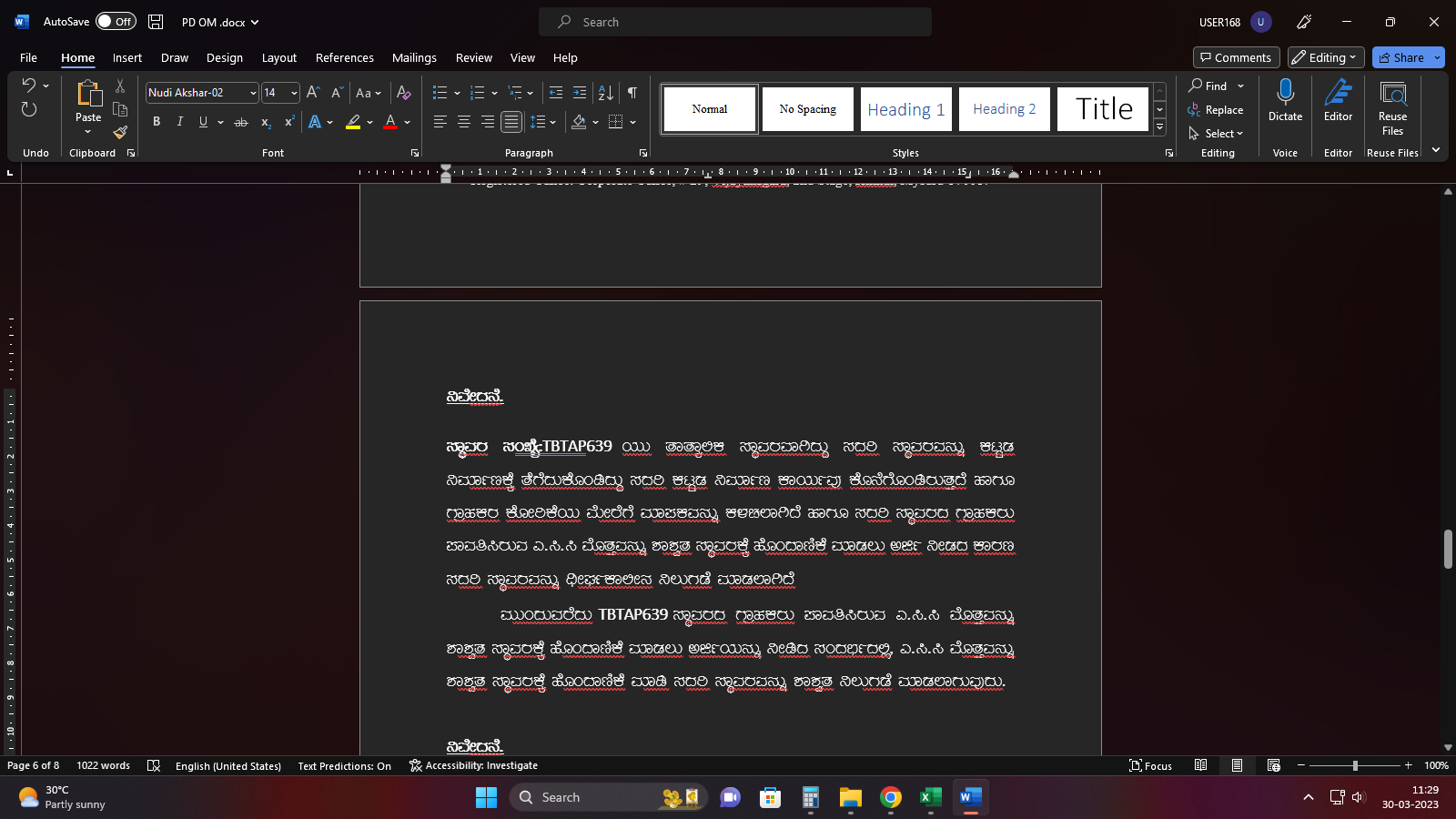The image size is (1456, 819).
Task: Open the Review tab
Action: pyautogui.click(x=474, y=57)
